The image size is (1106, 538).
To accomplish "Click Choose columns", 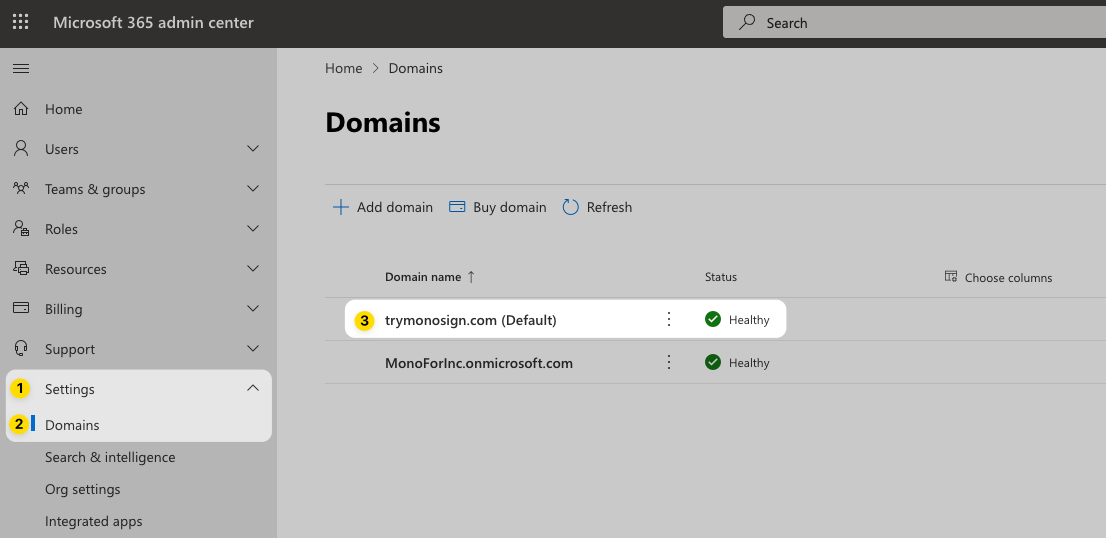I will click(999, 277).
